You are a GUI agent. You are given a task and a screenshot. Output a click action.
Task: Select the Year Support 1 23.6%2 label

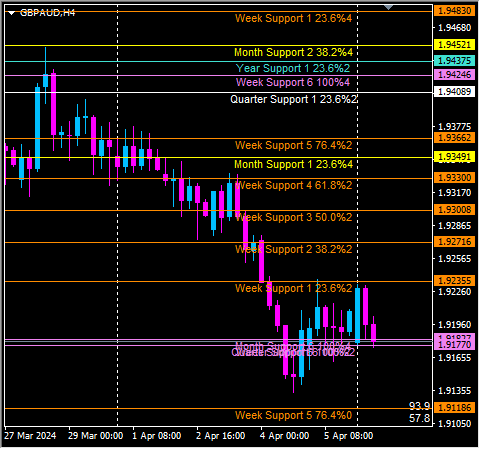click(x=293, y=68)
